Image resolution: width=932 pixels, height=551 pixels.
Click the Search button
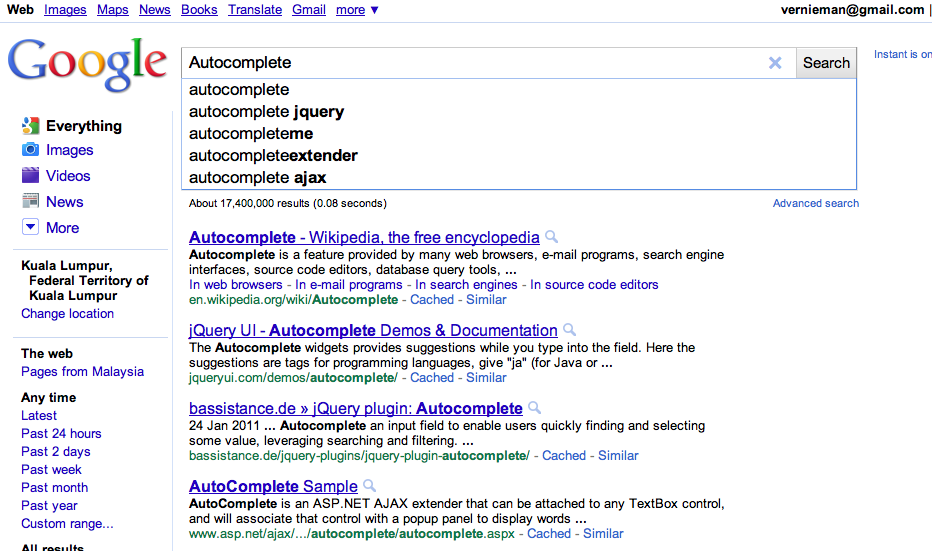click(826, 63)
